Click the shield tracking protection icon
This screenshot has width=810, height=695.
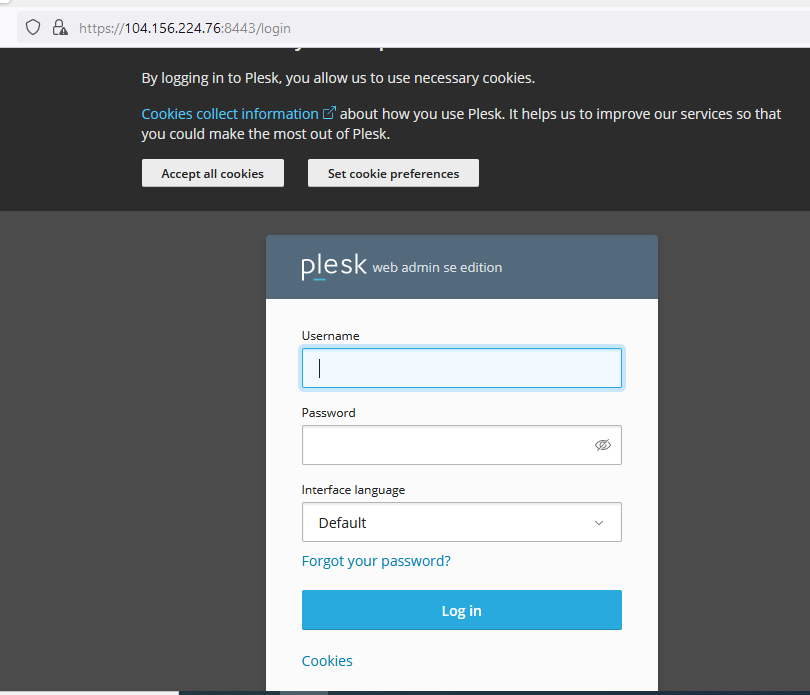33,27
